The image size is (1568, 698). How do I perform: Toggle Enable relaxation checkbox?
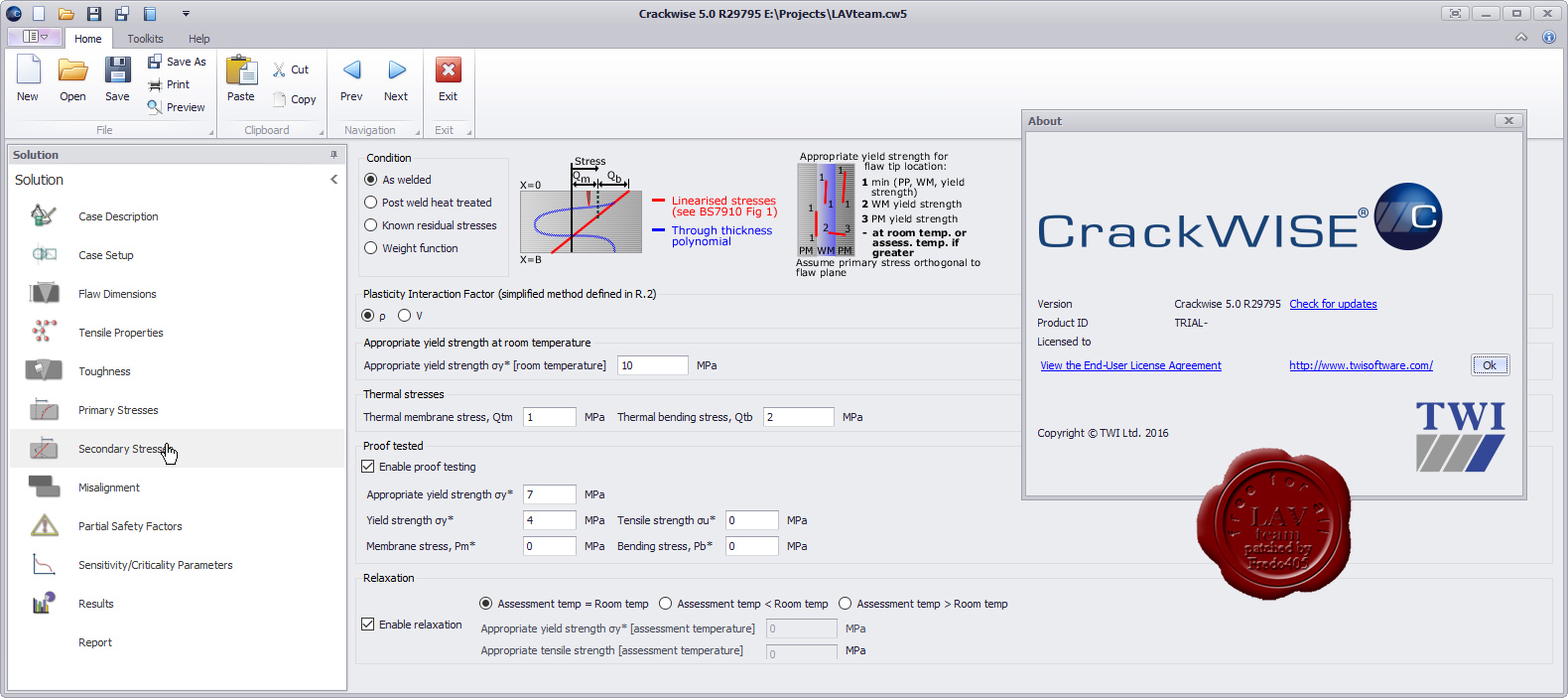[x=368, y=625]
